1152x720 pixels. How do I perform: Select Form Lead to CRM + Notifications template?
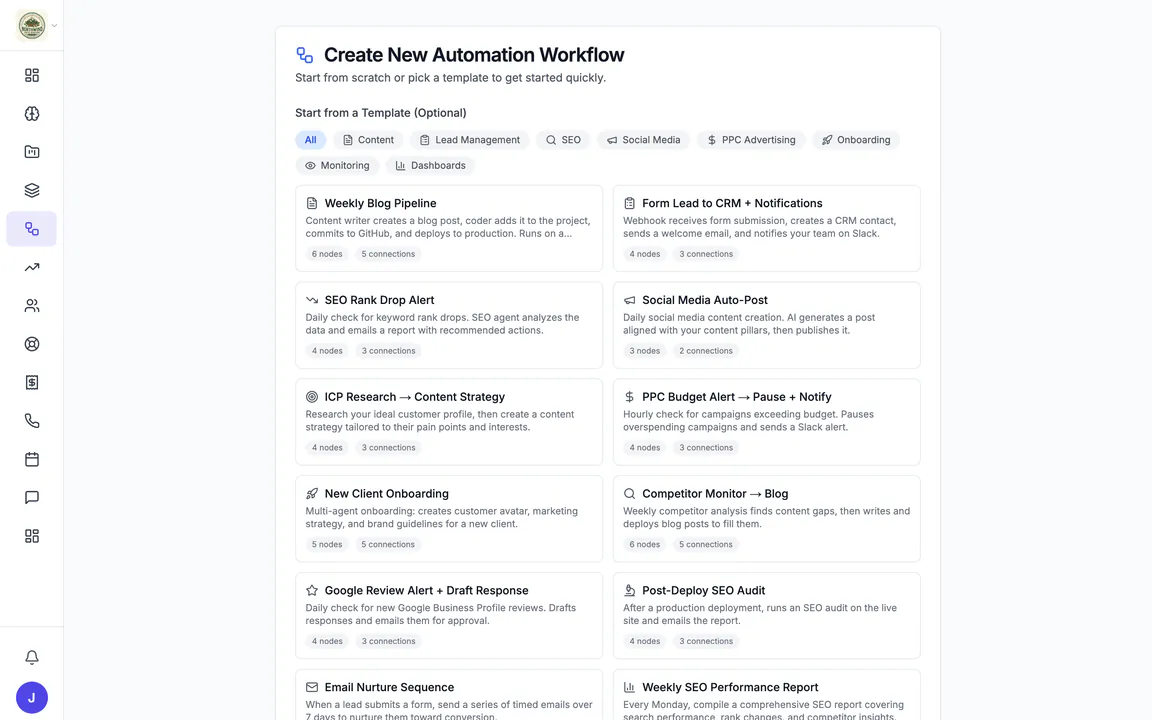click(x=766, y=228)
